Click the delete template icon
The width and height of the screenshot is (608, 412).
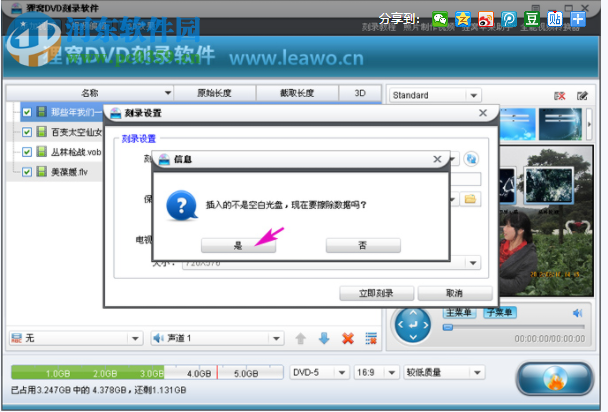560,96
